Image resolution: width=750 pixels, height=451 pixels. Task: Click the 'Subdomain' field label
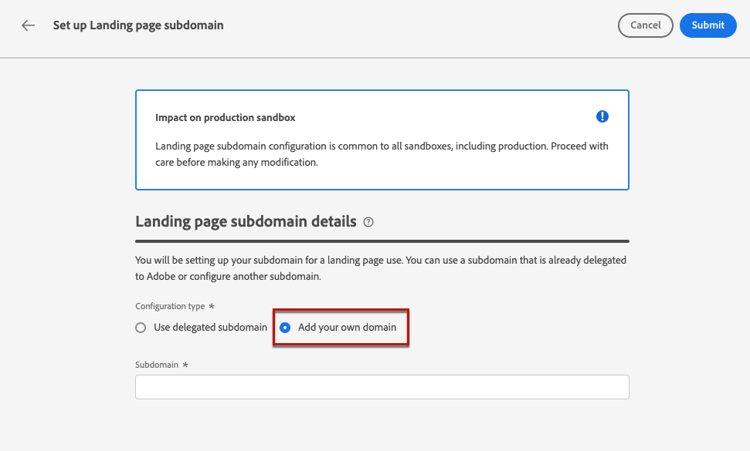[x=157, y=365]
